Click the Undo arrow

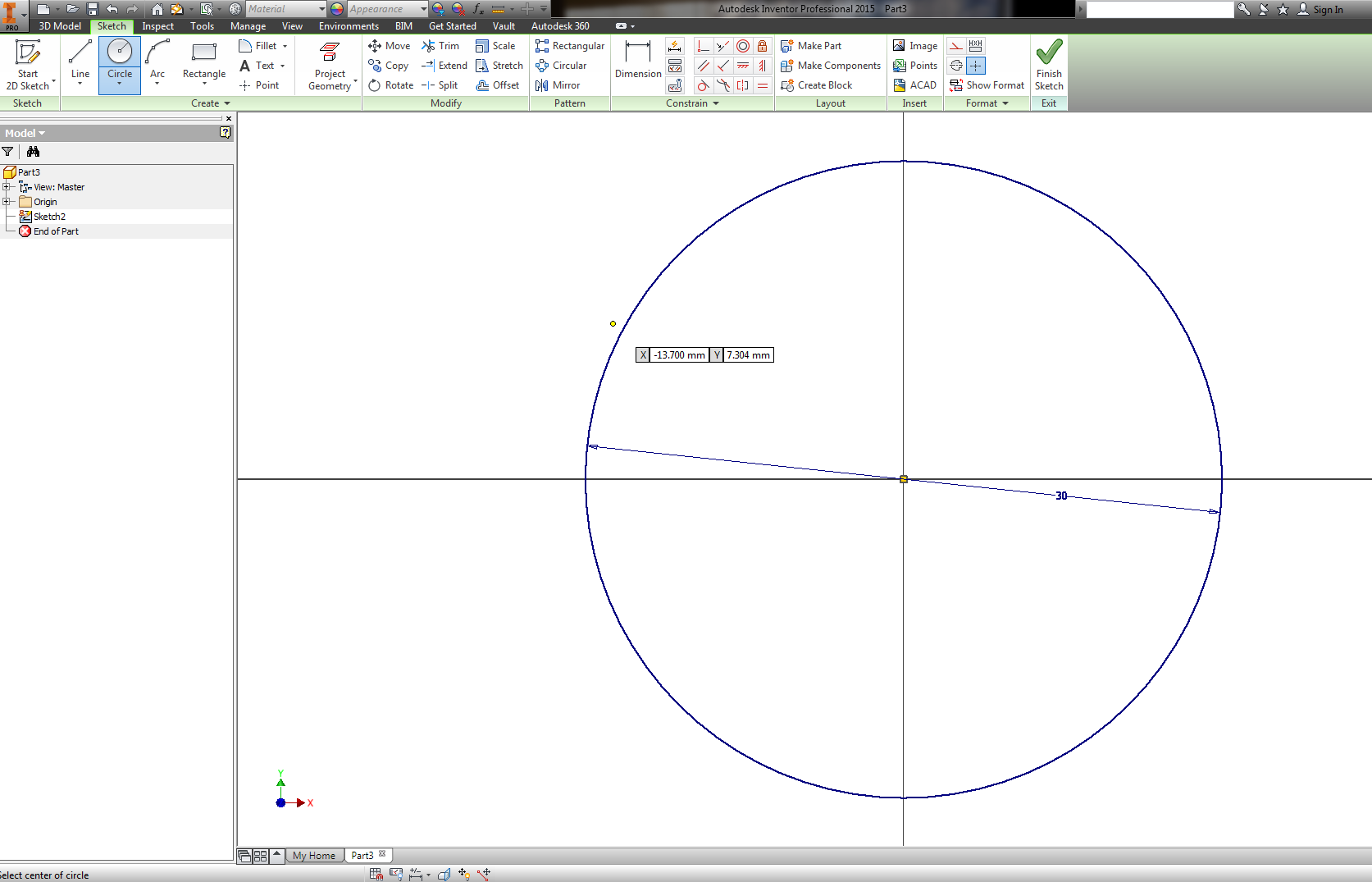click(x=112, y=9)
